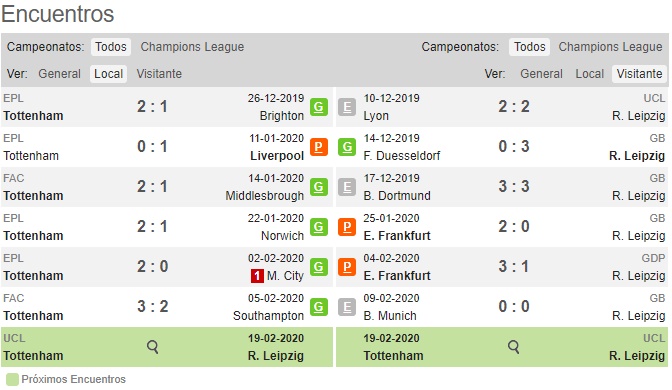Click gray E badge for B. Munich match

(347, 307)
